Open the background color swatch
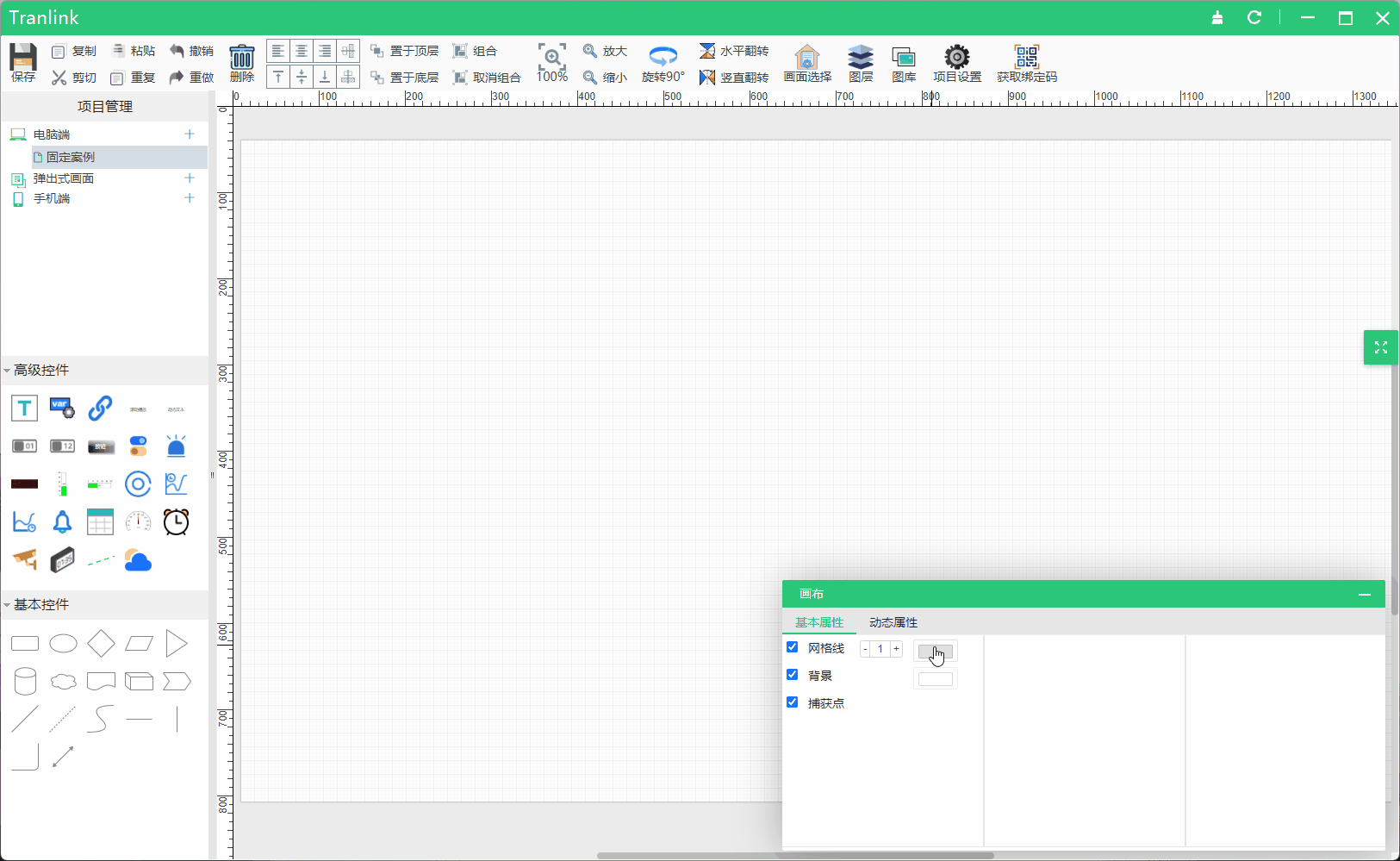Screen dimensions: 1400x861 tap(936, 678)
